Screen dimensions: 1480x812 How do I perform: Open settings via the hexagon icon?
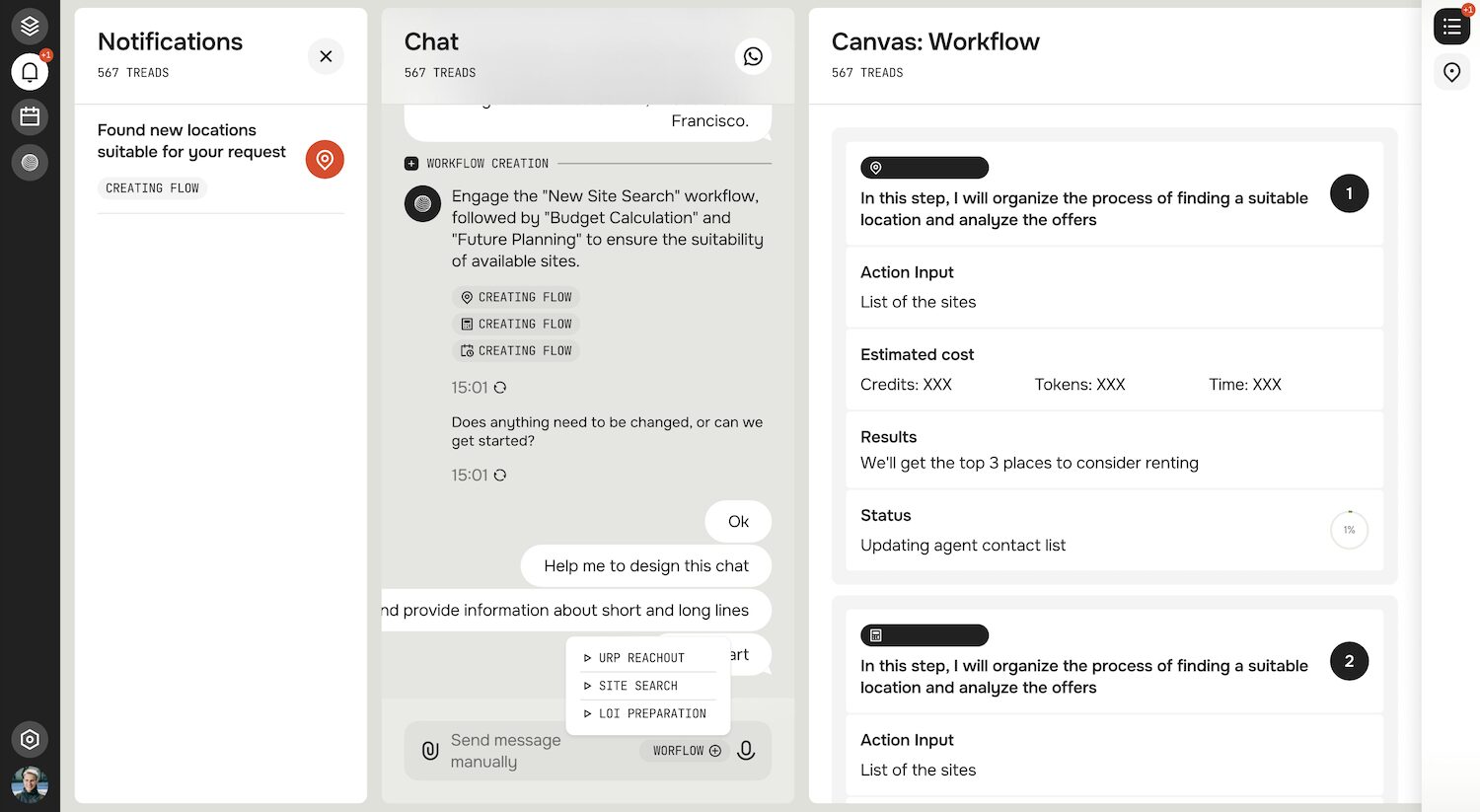(30, 739)
